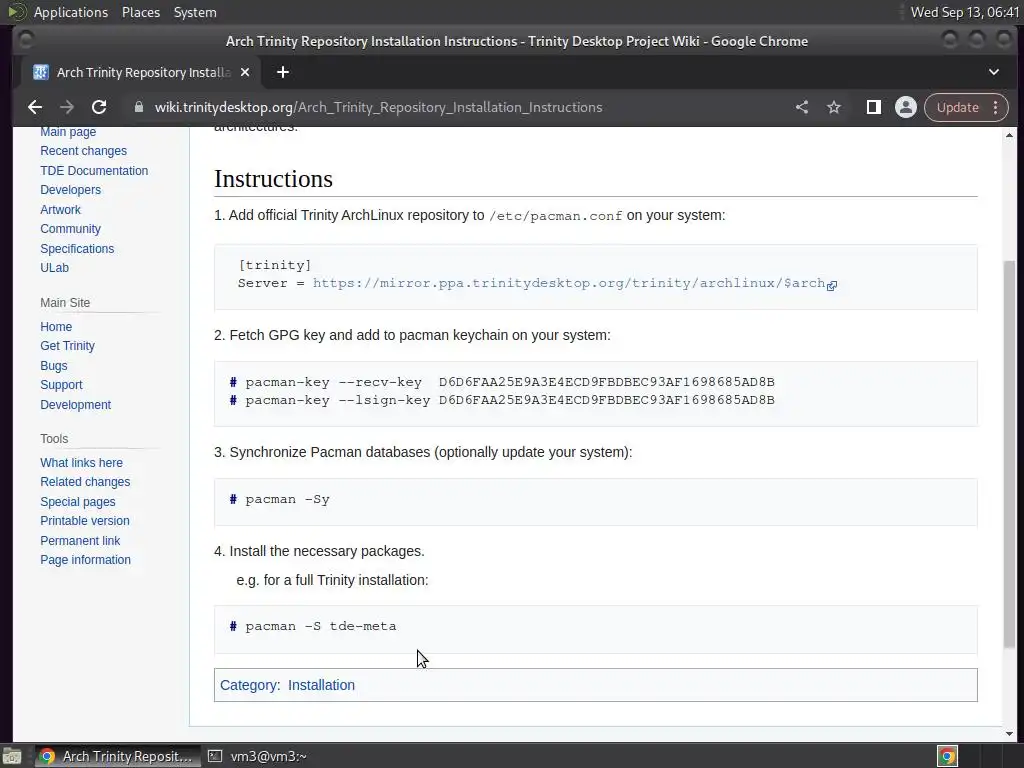Viewport: 1024px width, 768px height.
Task: Click the window menu icon in title bar
Action: tap(25, 41)
